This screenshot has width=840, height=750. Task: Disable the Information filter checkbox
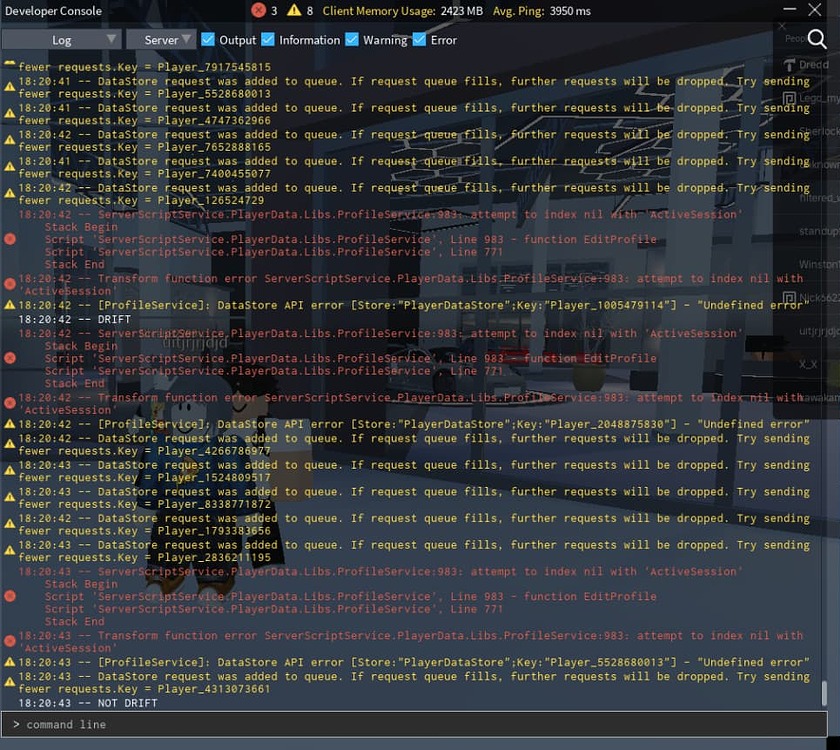coord(268,39)
